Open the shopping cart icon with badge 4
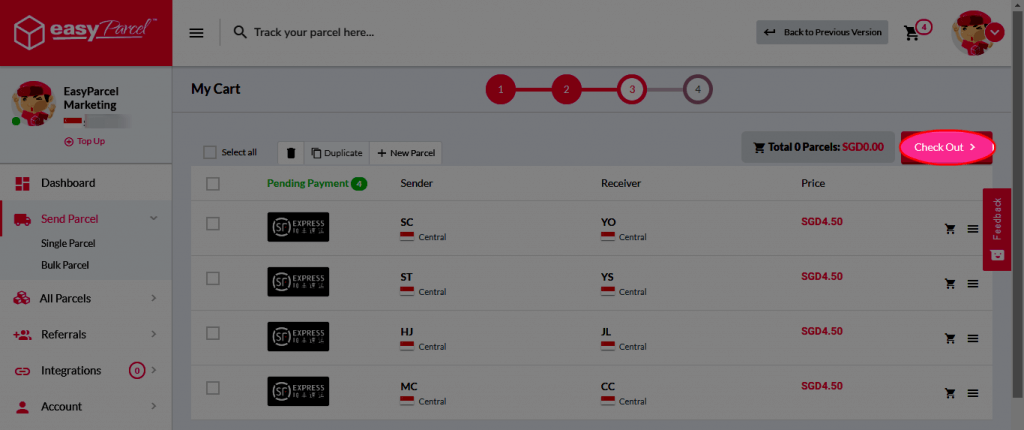This screenshot has height=430, width=1024. 912,33
